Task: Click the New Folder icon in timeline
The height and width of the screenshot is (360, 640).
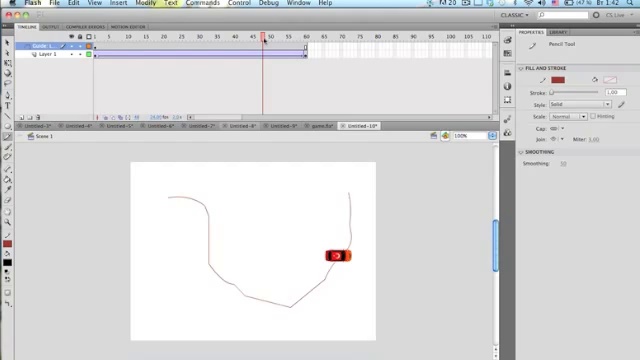Action: pyautogui.click(x=30, y=118)
